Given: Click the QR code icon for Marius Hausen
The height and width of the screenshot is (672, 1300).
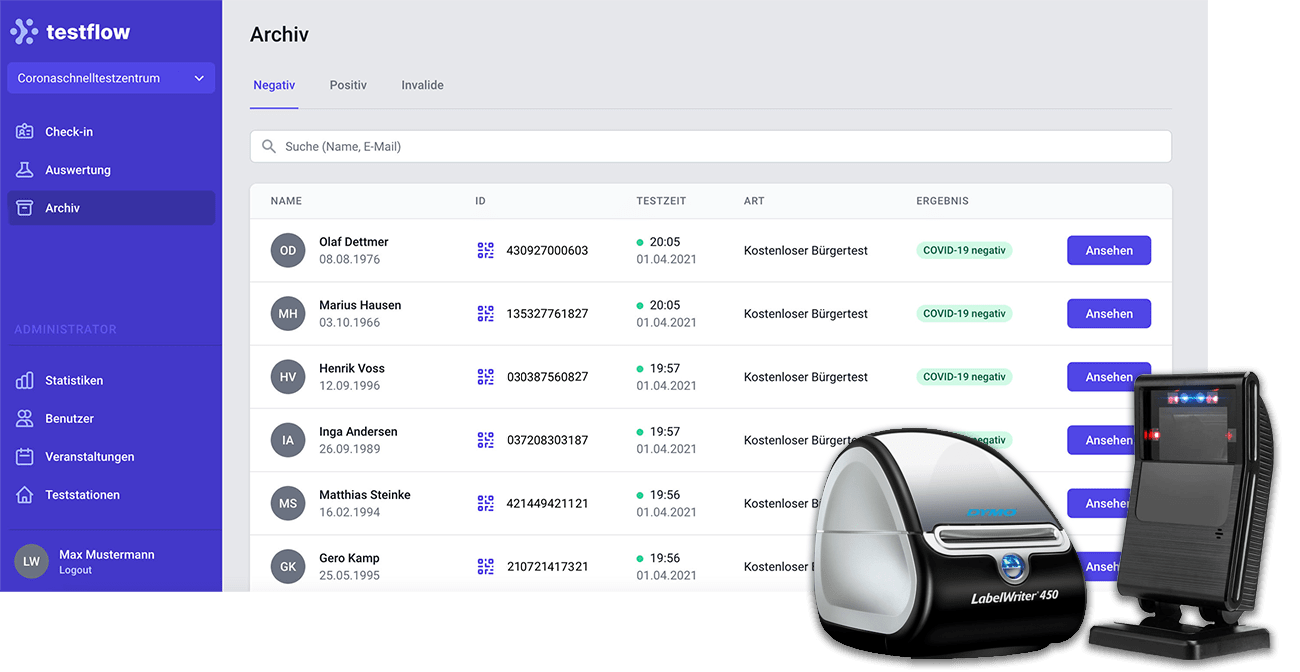Looking at the screenshot, I should click(x=485, y=314).
